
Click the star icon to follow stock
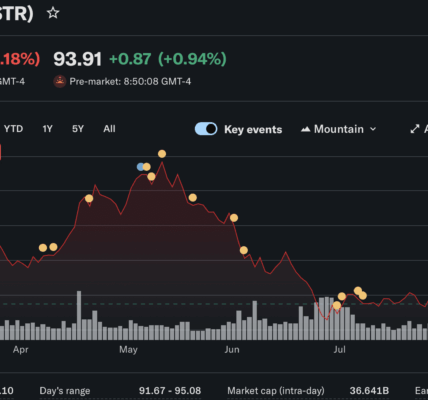[53, 13]
